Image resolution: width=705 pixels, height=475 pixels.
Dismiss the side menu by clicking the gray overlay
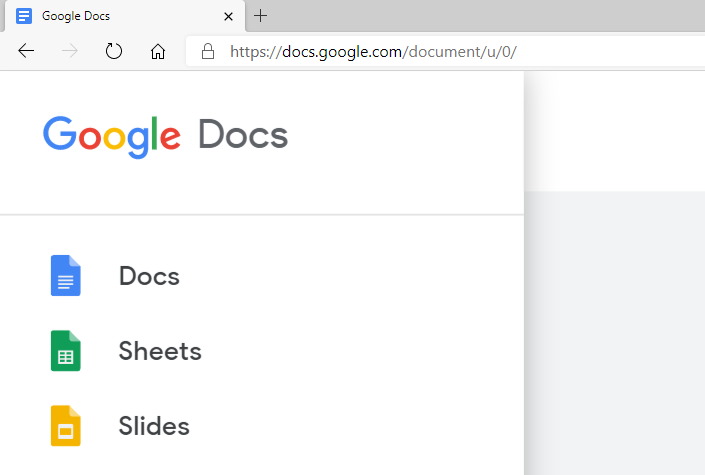pos(614,330)
